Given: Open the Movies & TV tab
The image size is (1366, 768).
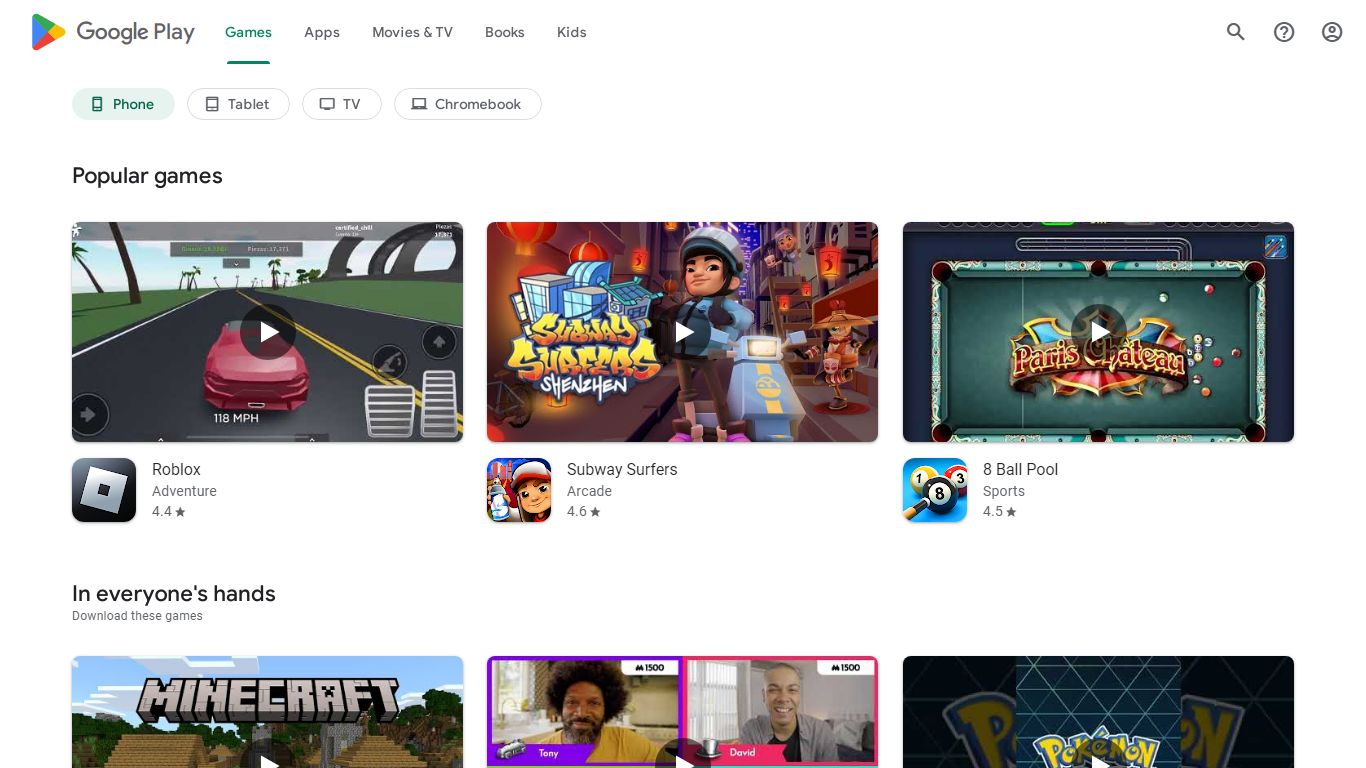Looking at the screenshot, I should coord(412,32).
